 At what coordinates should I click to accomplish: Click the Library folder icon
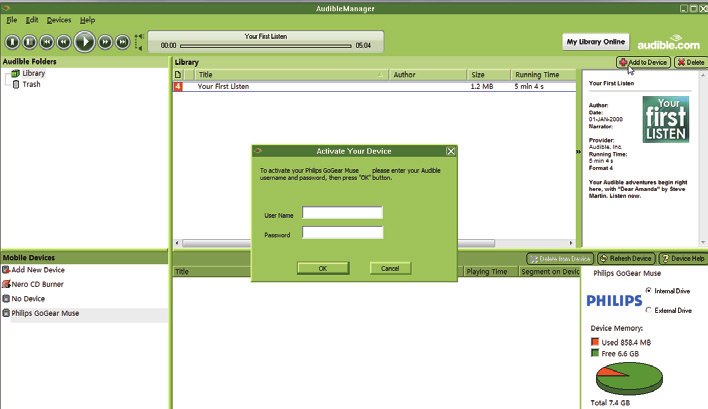[15, 73]
